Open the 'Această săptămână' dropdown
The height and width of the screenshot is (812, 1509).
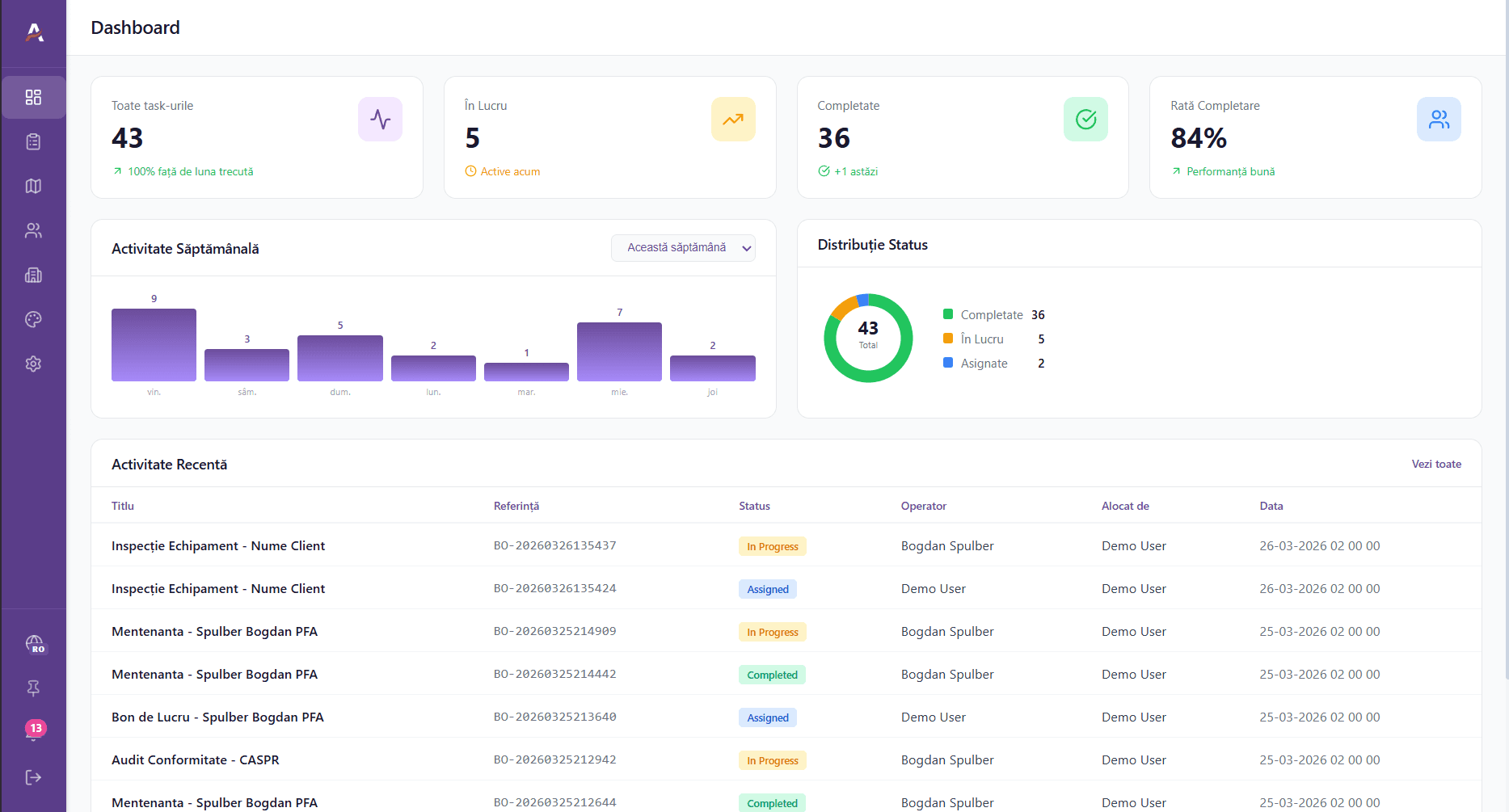[x=683, y=247]
